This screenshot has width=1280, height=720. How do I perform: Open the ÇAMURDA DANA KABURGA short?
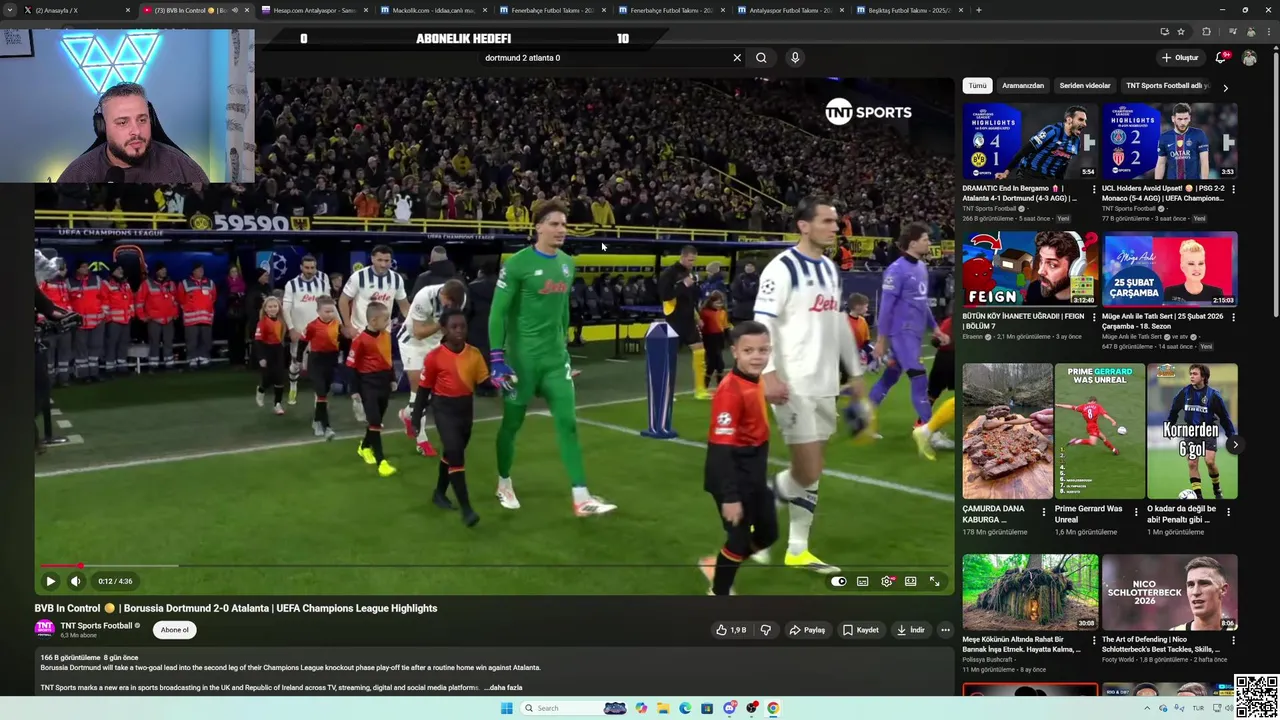[1007, 431]
